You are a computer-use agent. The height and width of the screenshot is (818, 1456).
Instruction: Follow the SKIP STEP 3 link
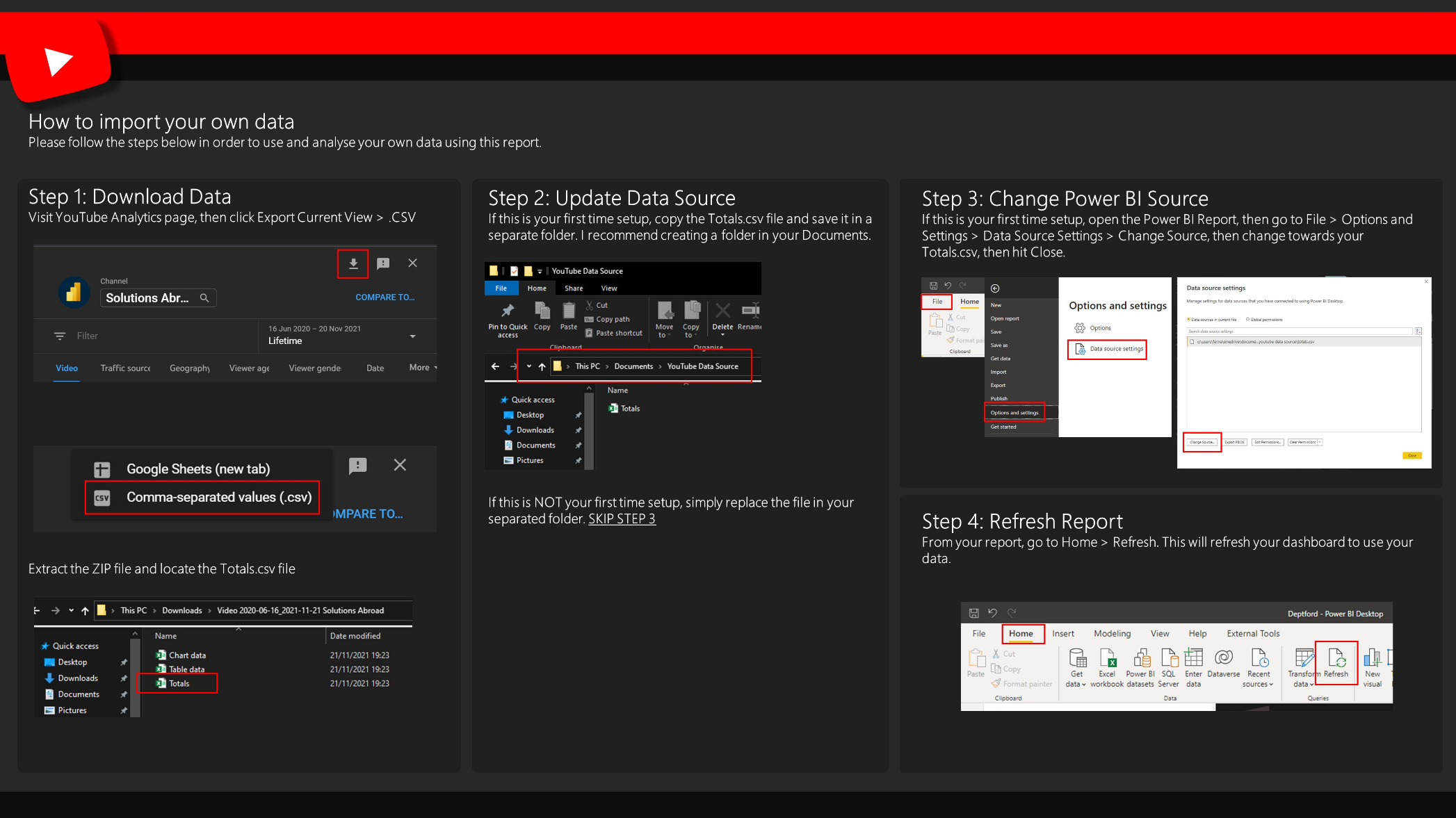[x=622, y=519]
